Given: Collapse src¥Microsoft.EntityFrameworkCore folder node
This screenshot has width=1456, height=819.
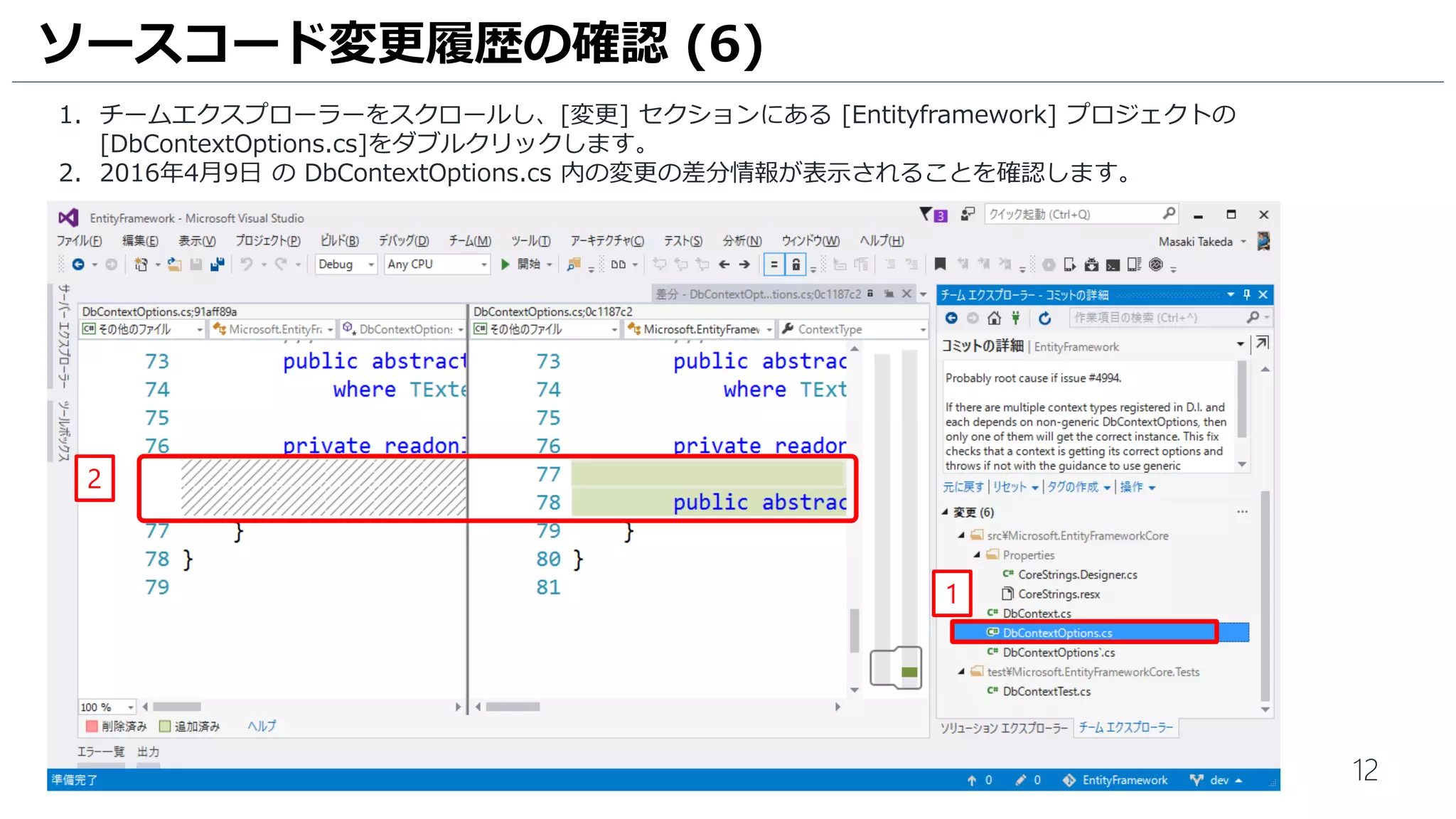Looking at the screenshot, I should (x=961, y=535).
